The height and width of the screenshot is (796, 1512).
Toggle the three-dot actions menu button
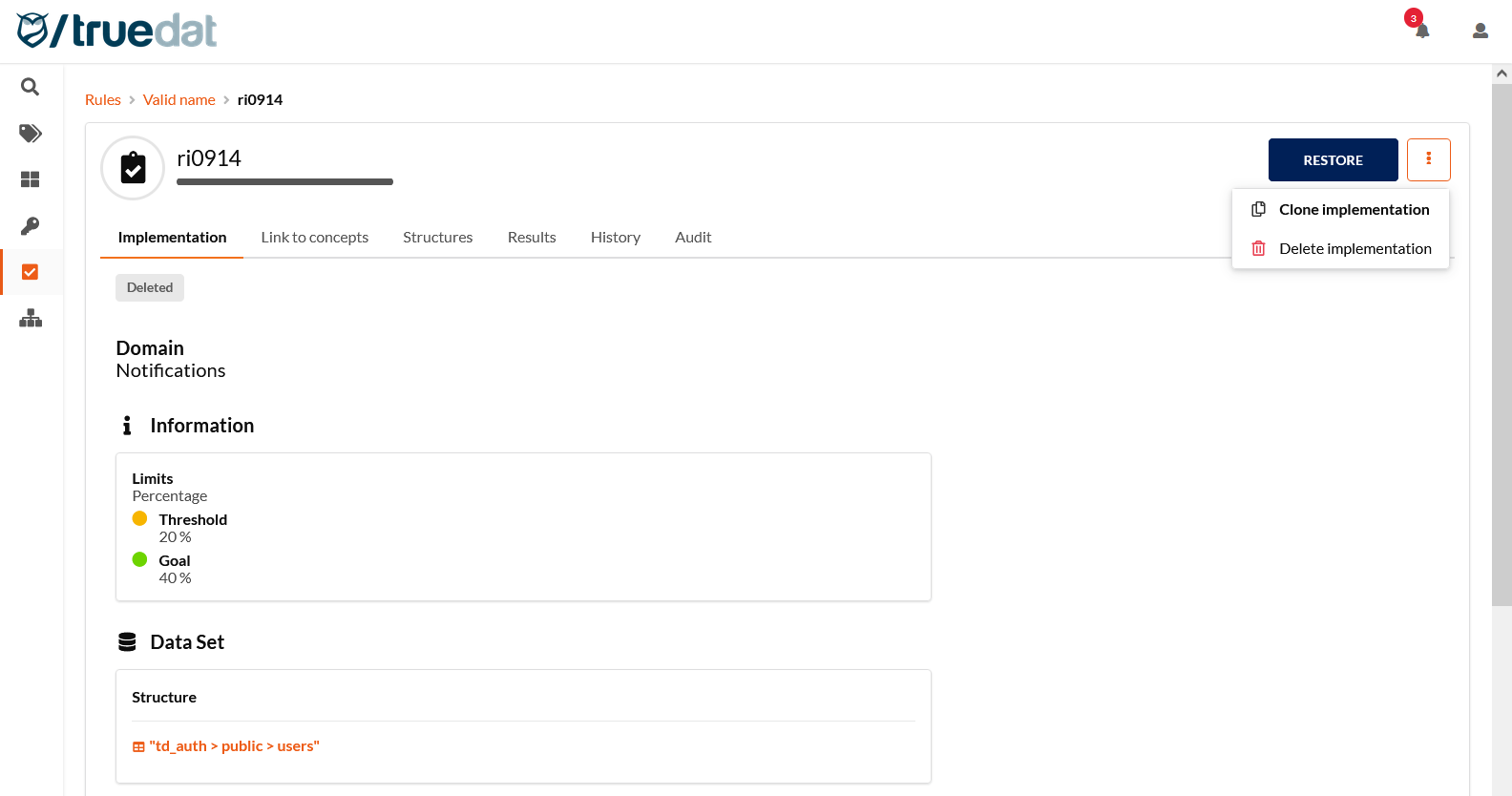click(x=1428, y=159)
